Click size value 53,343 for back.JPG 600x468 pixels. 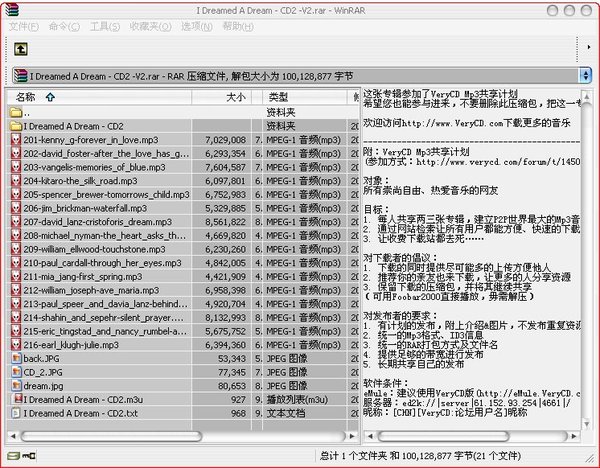[232, 359]
